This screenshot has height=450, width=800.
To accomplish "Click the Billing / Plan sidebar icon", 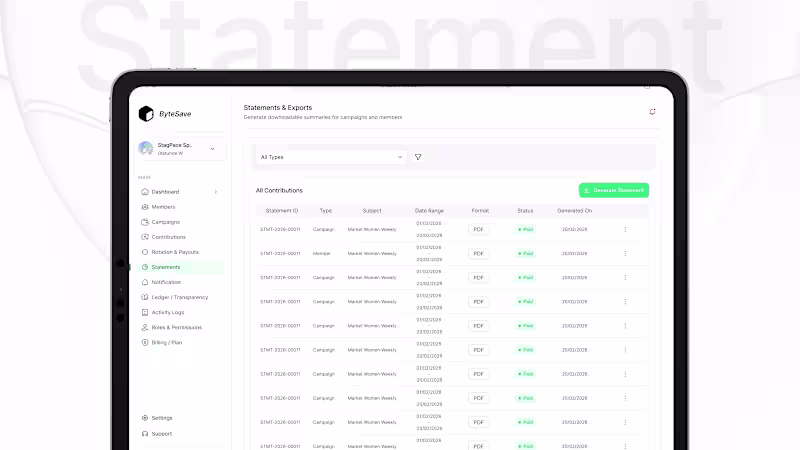I will tap(145, 342).
